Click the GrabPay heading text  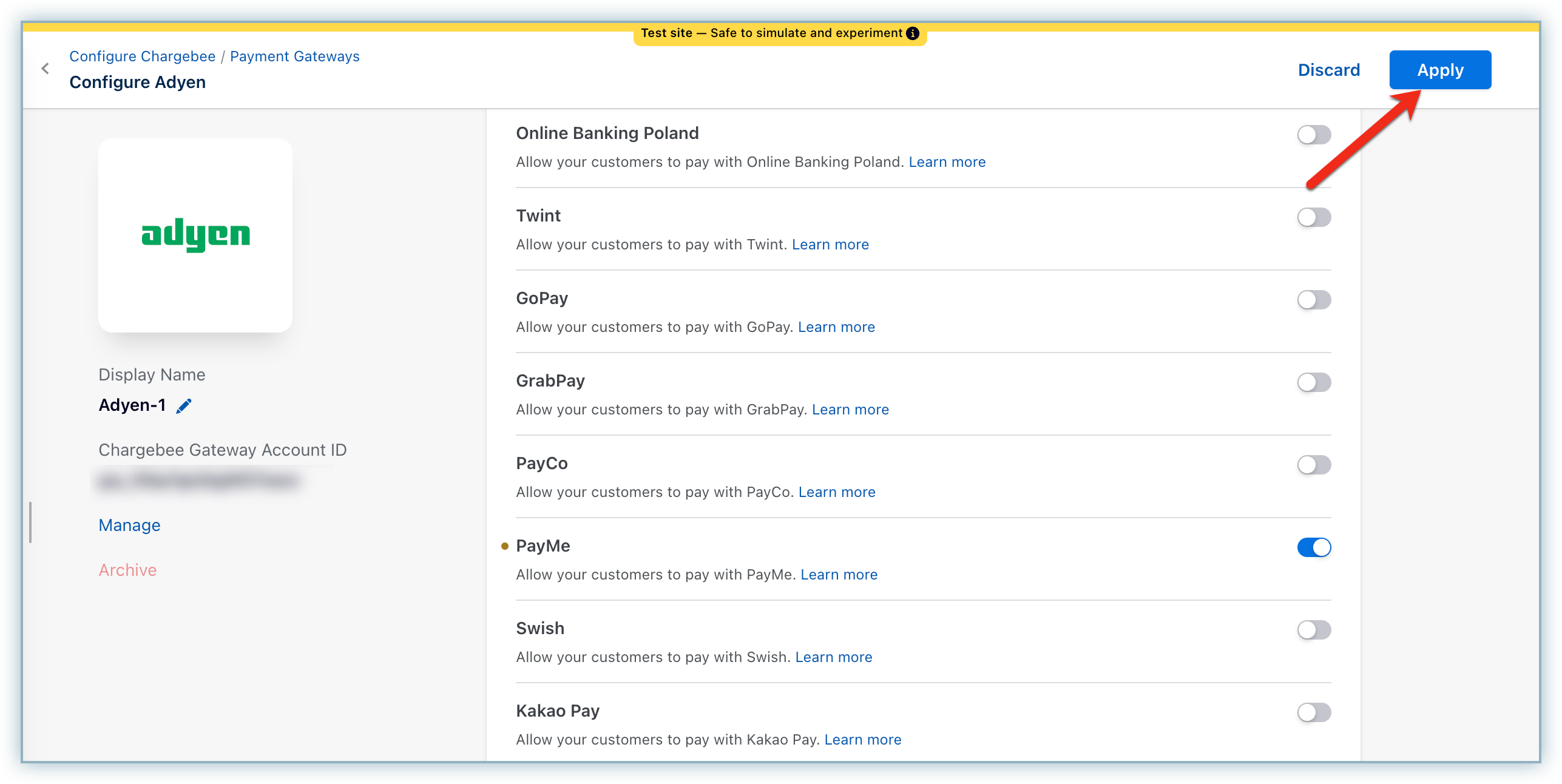(x=550, y=381)
